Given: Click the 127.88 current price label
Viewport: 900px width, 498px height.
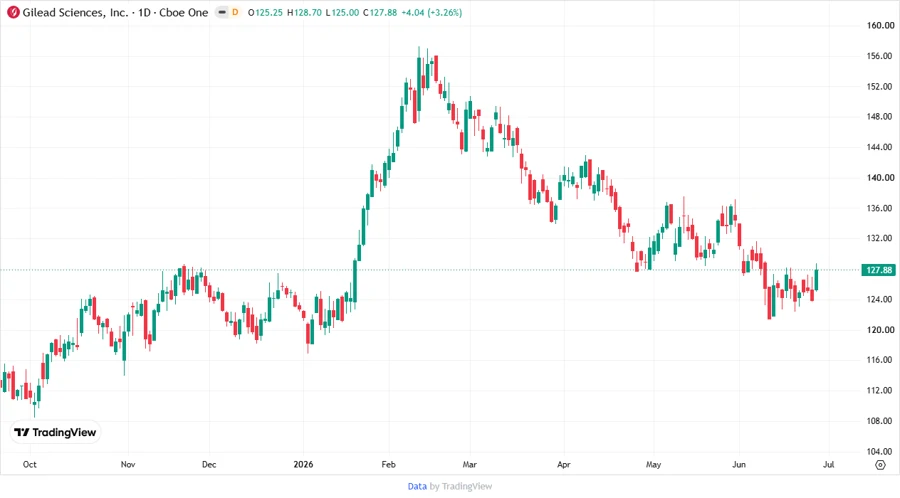Looking at the screenshot, I should tap(879, 270).
